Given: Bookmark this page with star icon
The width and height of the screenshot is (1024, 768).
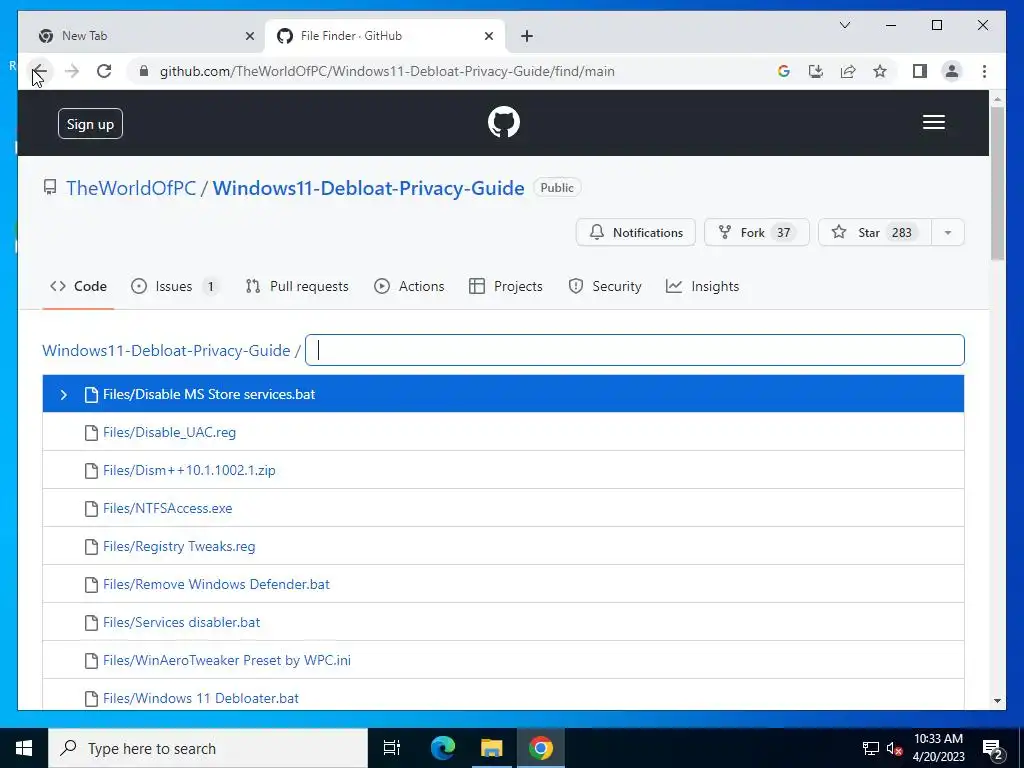Looking at the screenshot, I should click(x=880, y=71).
